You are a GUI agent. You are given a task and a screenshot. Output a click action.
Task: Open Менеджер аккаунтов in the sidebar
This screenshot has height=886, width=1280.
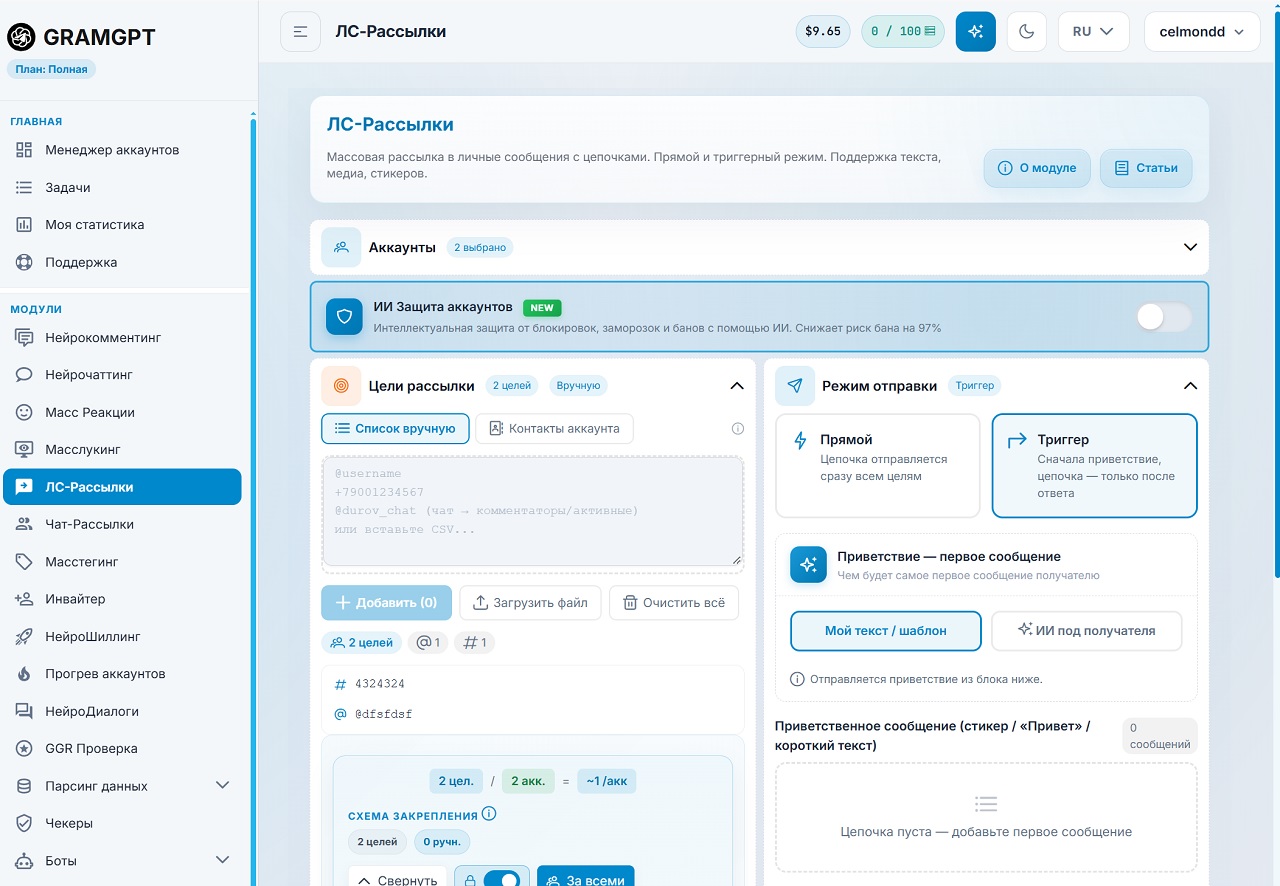(x=122, y=150)
